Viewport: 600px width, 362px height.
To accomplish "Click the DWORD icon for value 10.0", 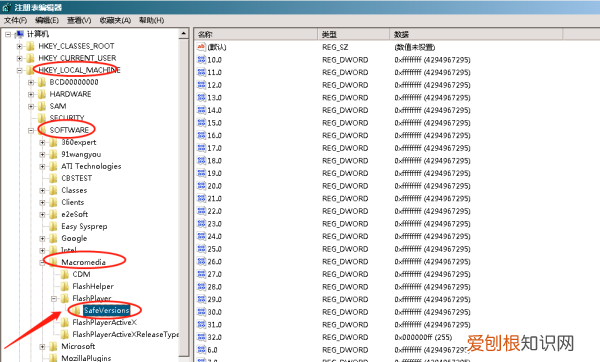I will 201,59.
